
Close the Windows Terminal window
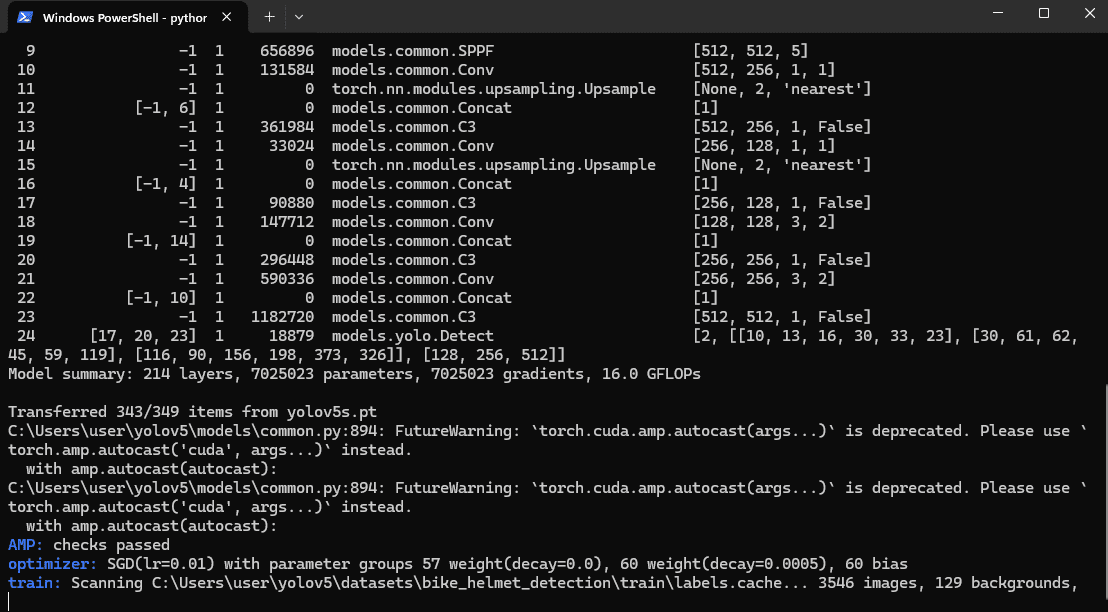pyautogui.click(x=1089, y=13)
